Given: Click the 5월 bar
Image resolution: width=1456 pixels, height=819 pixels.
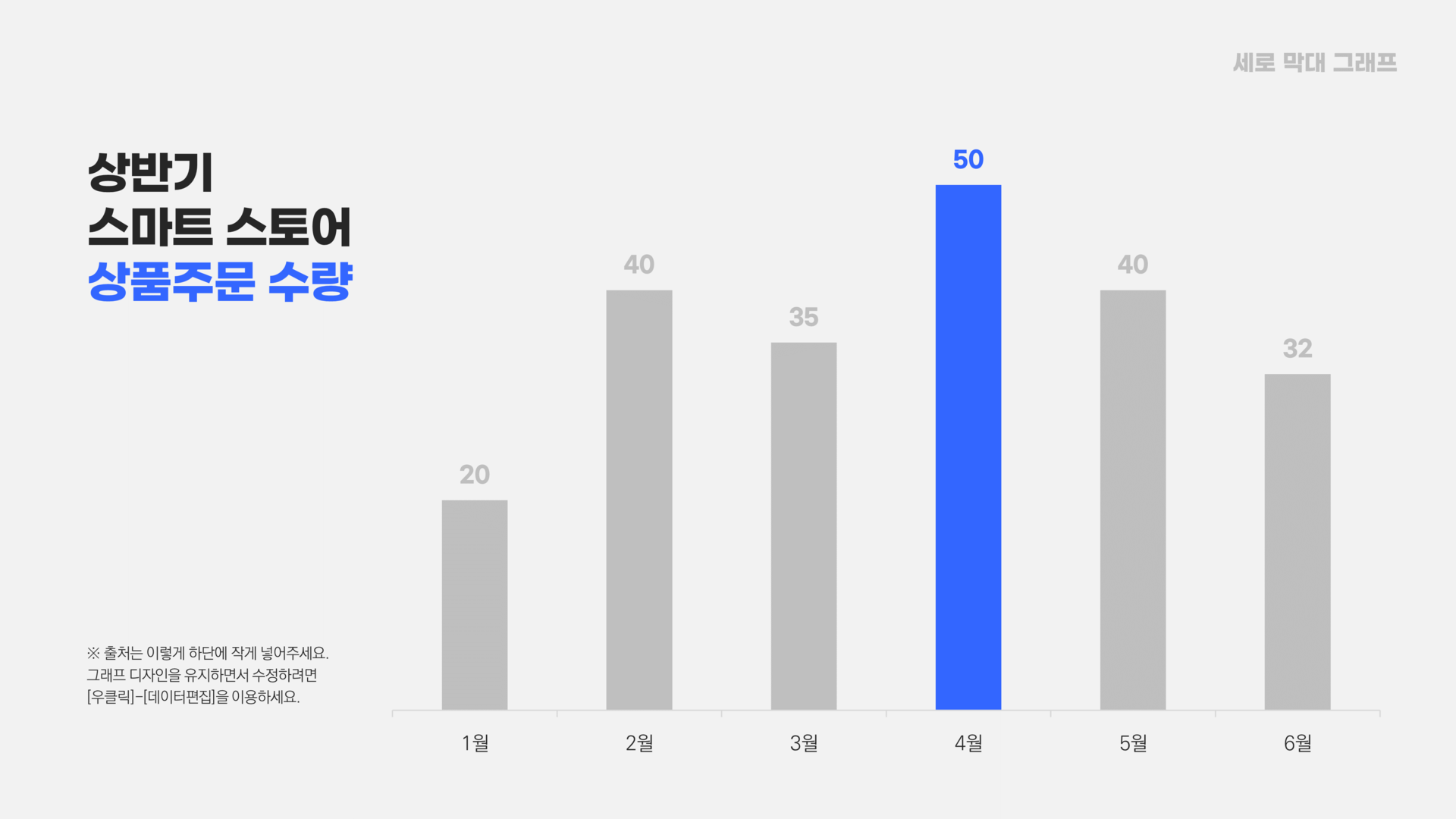Looking at the screenshot, I should pyautogui.click(x=1120, y=500).
